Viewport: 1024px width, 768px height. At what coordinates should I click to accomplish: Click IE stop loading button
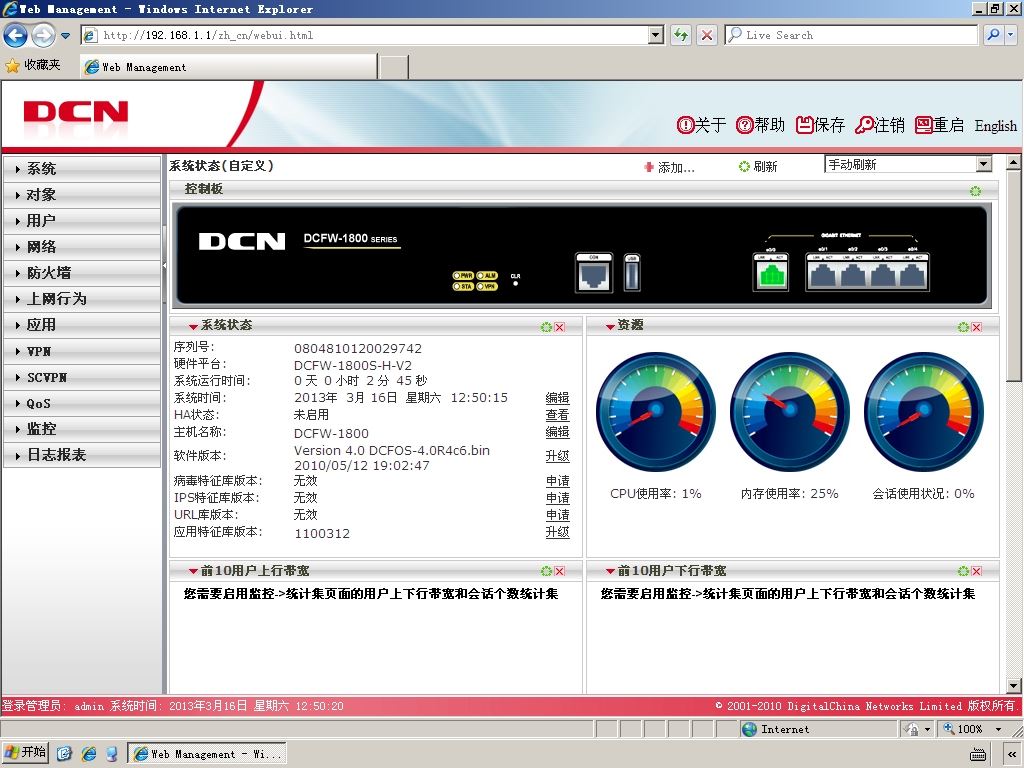coord(707,35)
